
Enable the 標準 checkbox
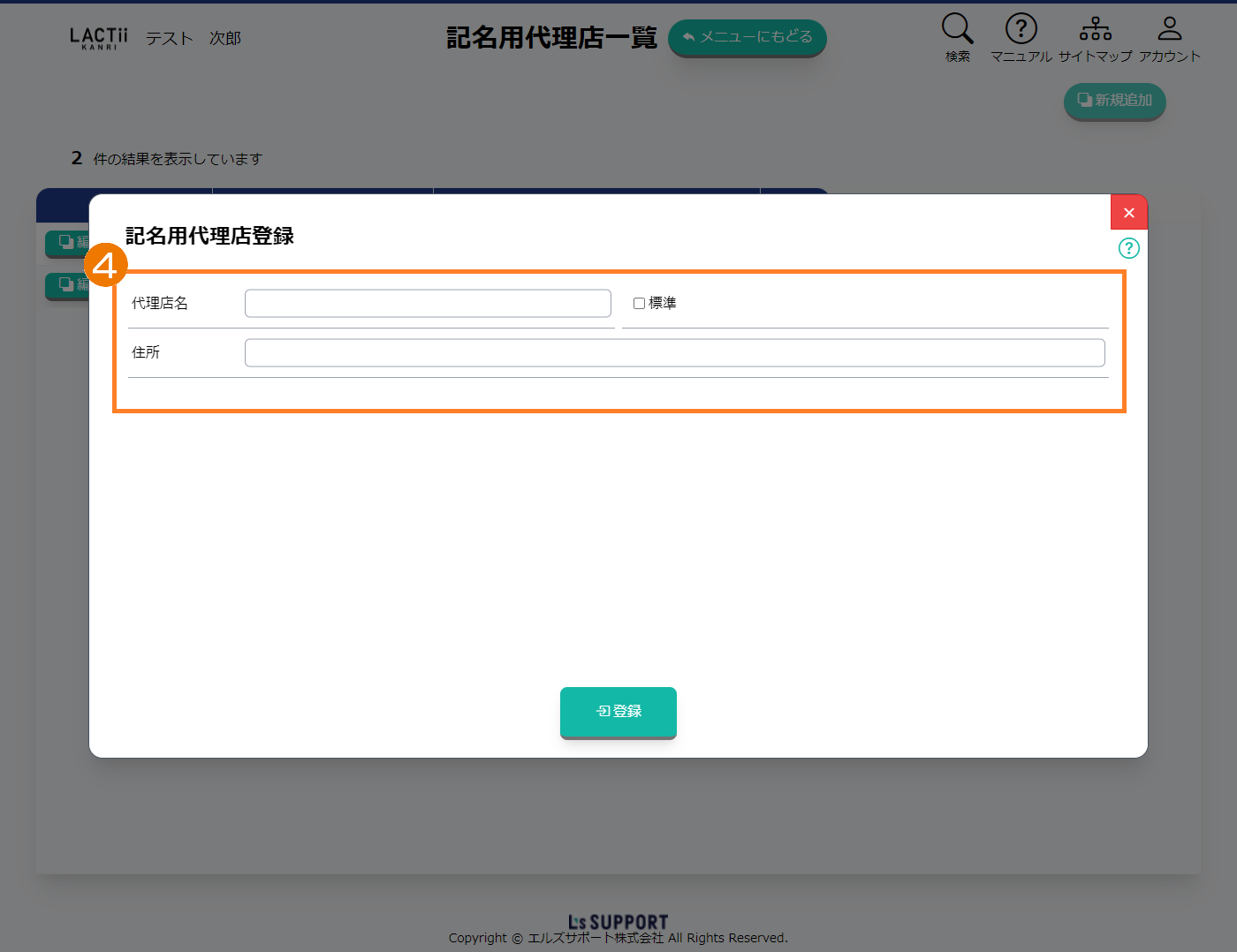point(639,304)
